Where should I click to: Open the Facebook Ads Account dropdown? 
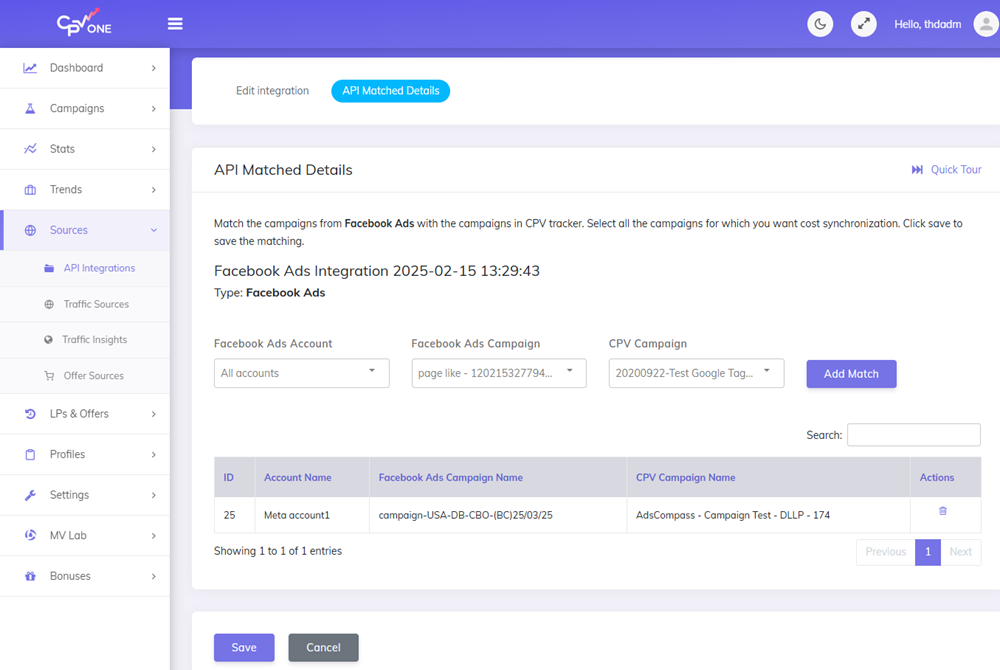pos(301,373)
